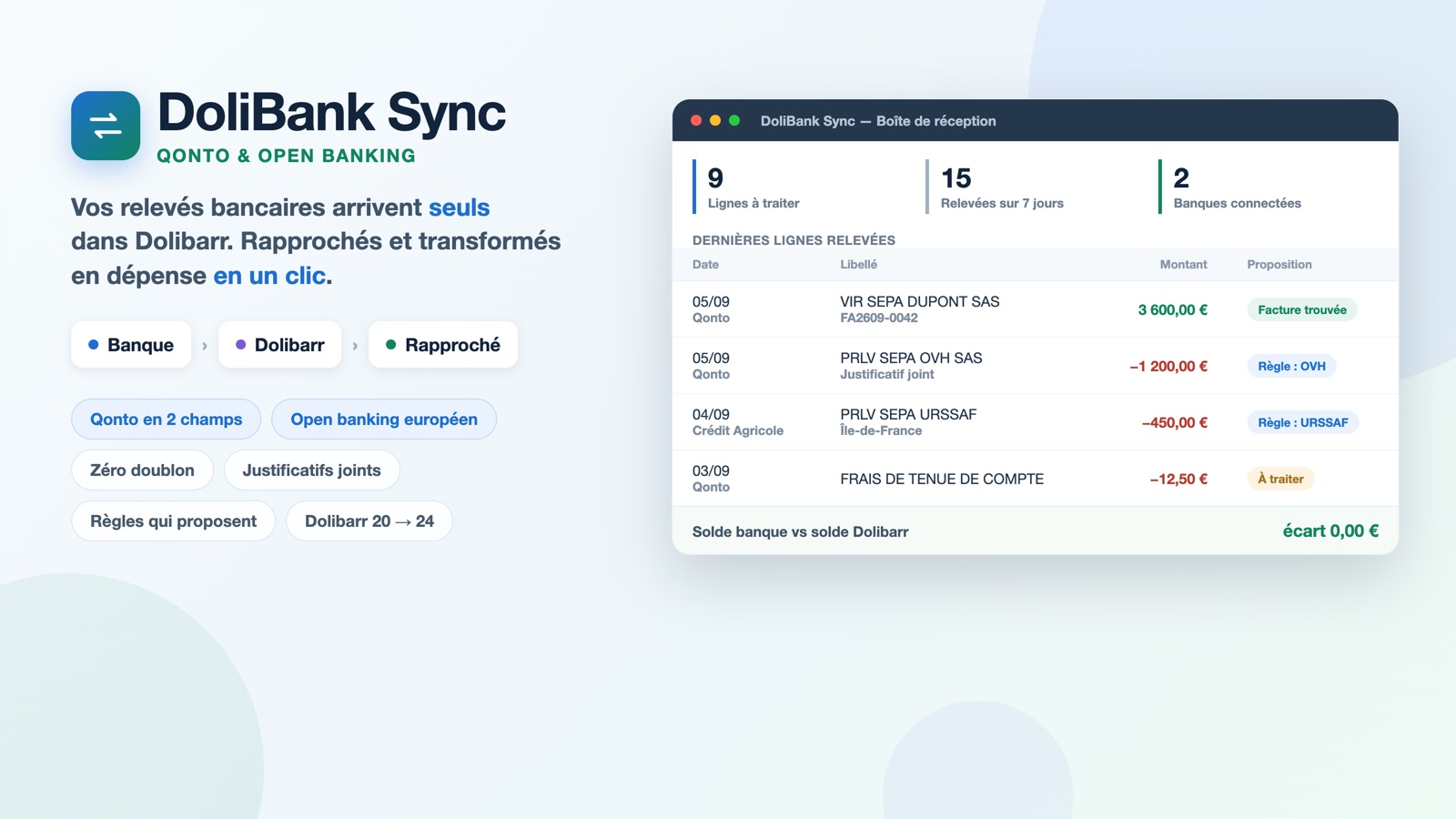Image resolution: width=1456 pixels, height=819 pixels.
Task: Click the yellow minimize dot in title bar
Action: (715, 120)
